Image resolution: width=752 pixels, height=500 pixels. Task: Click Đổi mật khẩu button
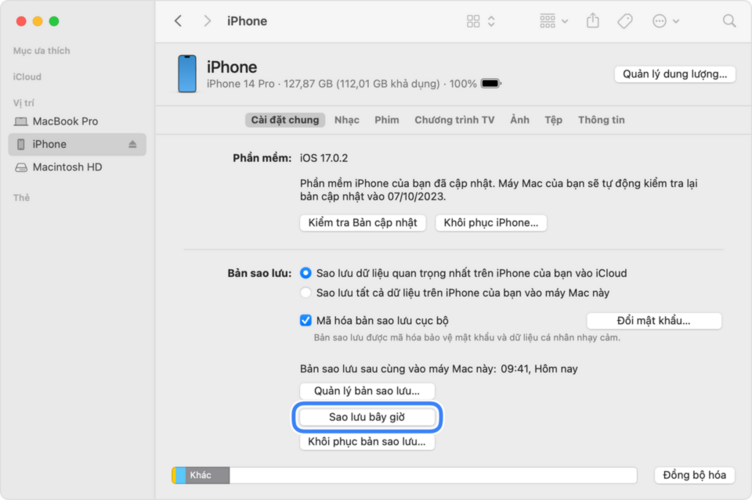pyautogui.click(x=654, y=321)
